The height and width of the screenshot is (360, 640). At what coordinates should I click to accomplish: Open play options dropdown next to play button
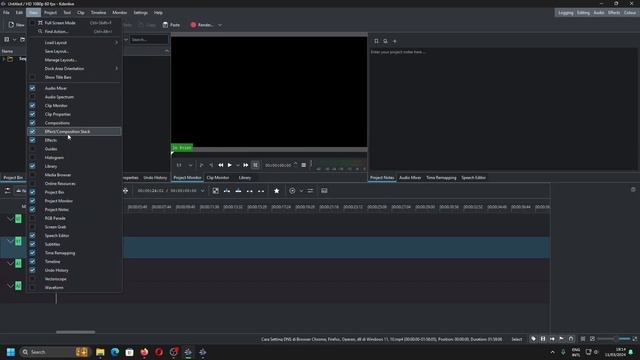click(238, 165)
